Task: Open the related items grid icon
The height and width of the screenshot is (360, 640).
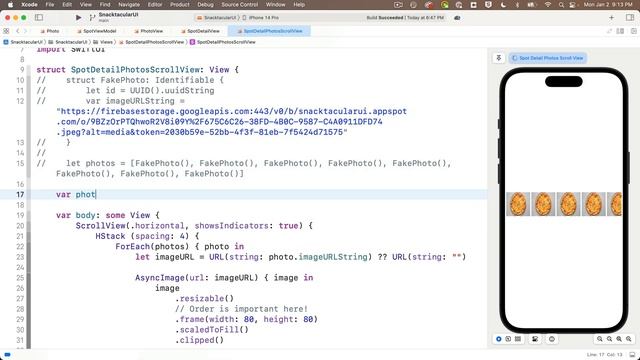Action: 6,31
